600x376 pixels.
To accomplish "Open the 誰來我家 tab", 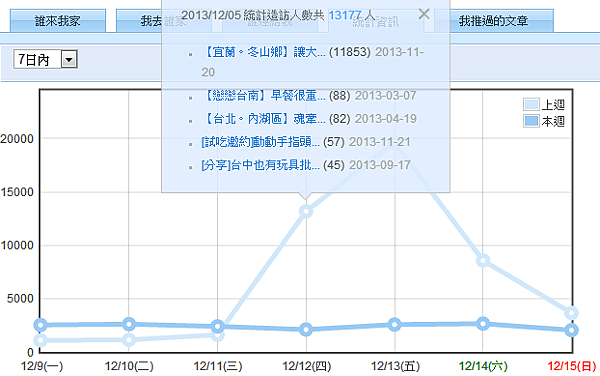I will (x=57, y=21).
